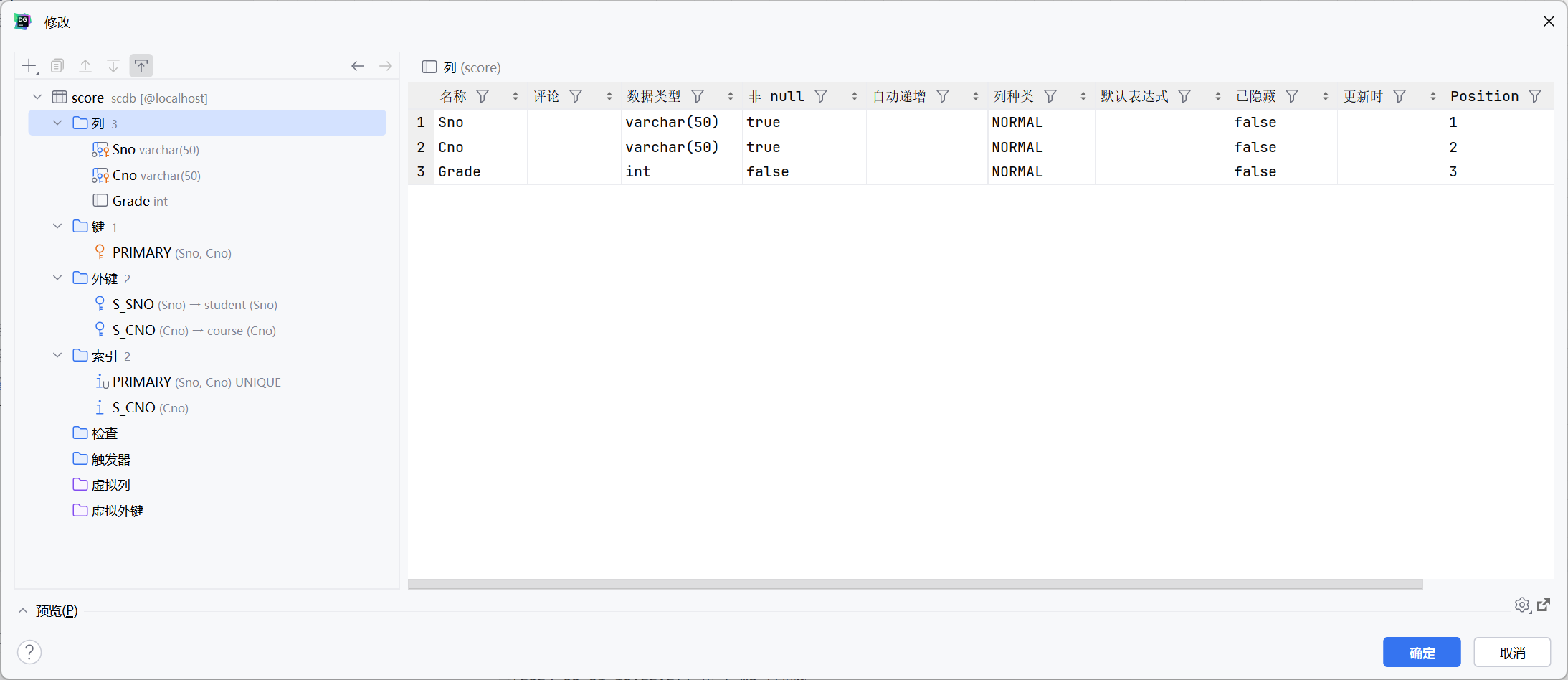The height and width of the screenshot is (680, 1568).
Task: Collapse the 键 keys folder
Action: 57,226
